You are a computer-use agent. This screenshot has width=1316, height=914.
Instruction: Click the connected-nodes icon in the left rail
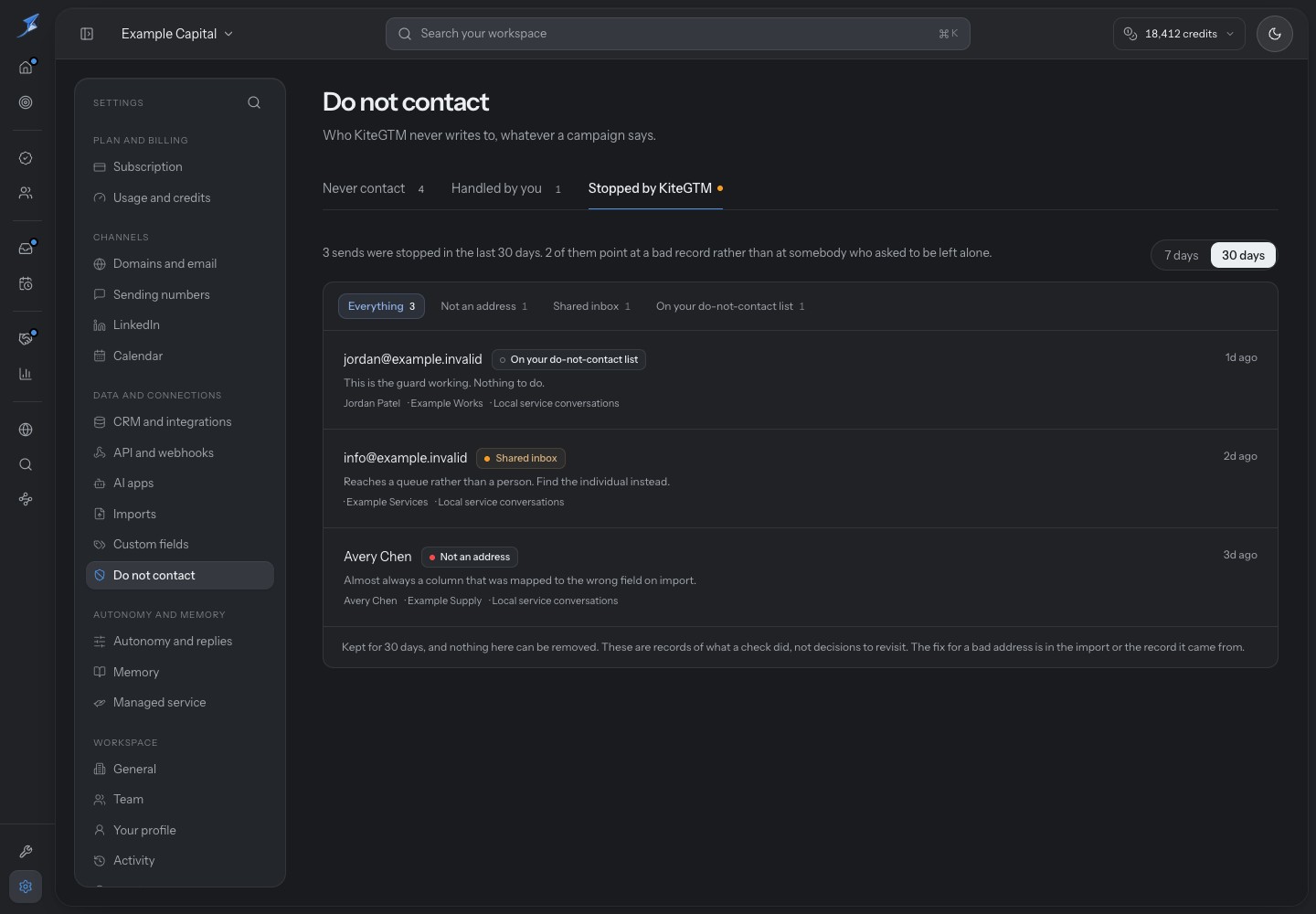[x=26, y=499]
